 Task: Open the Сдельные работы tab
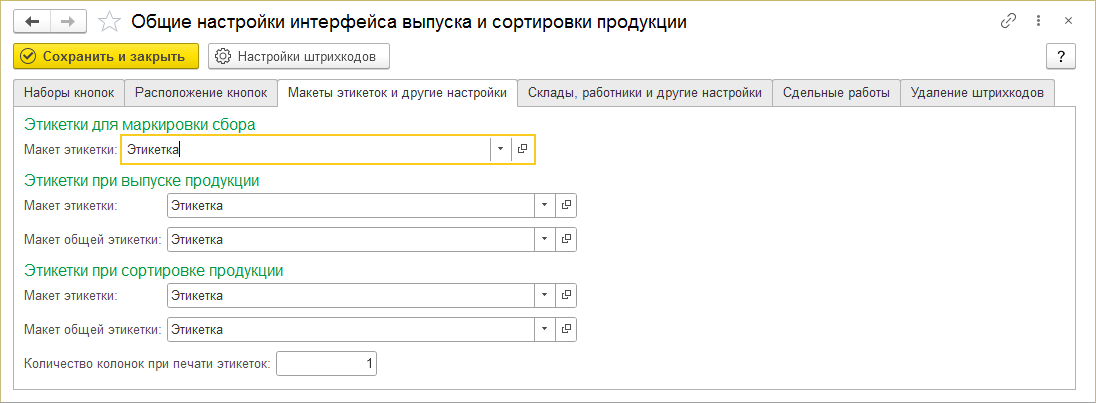pos(836,93)
